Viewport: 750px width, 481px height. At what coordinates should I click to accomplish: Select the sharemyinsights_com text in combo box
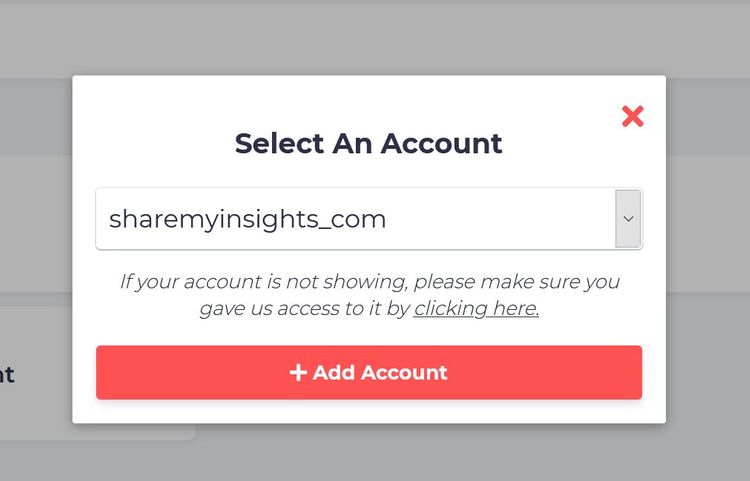coord(247,219)
